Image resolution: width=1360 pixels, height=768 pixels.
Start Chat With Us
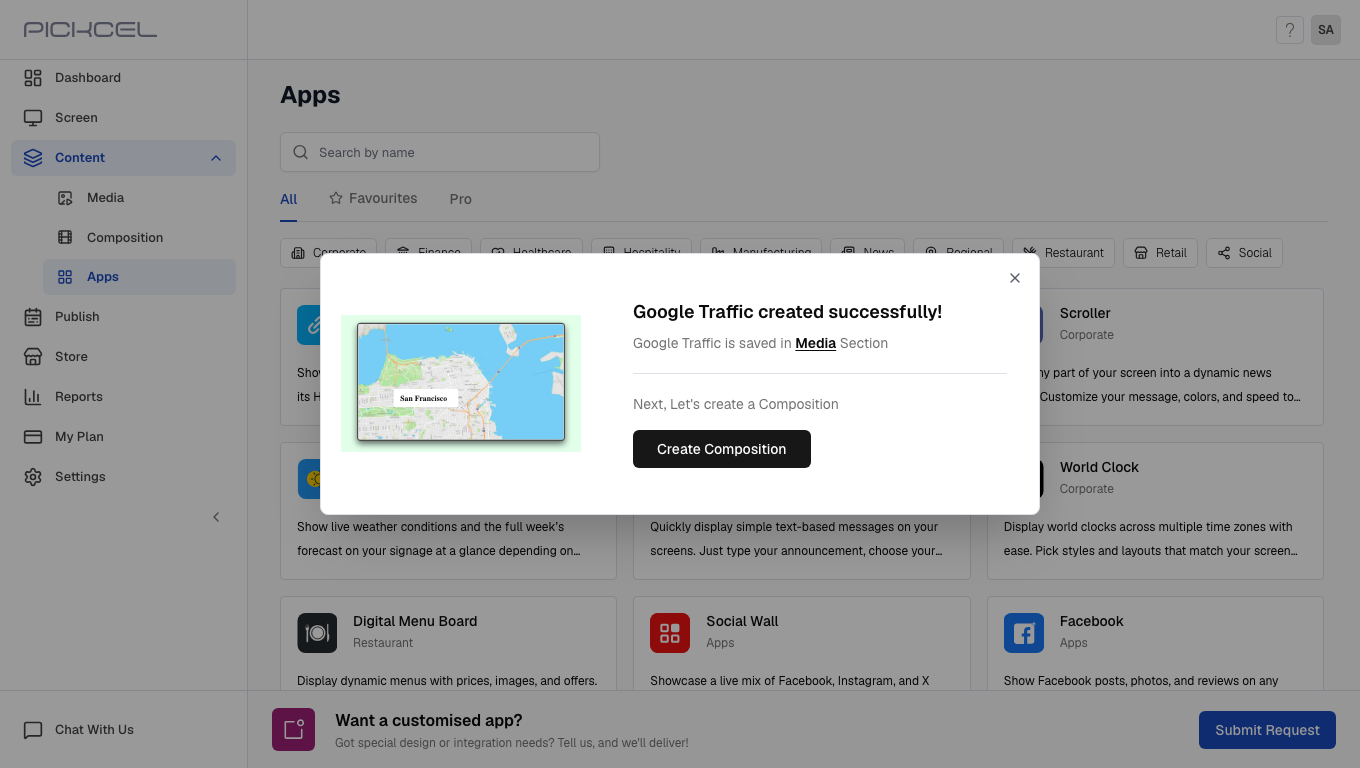(x=79, y=730)
